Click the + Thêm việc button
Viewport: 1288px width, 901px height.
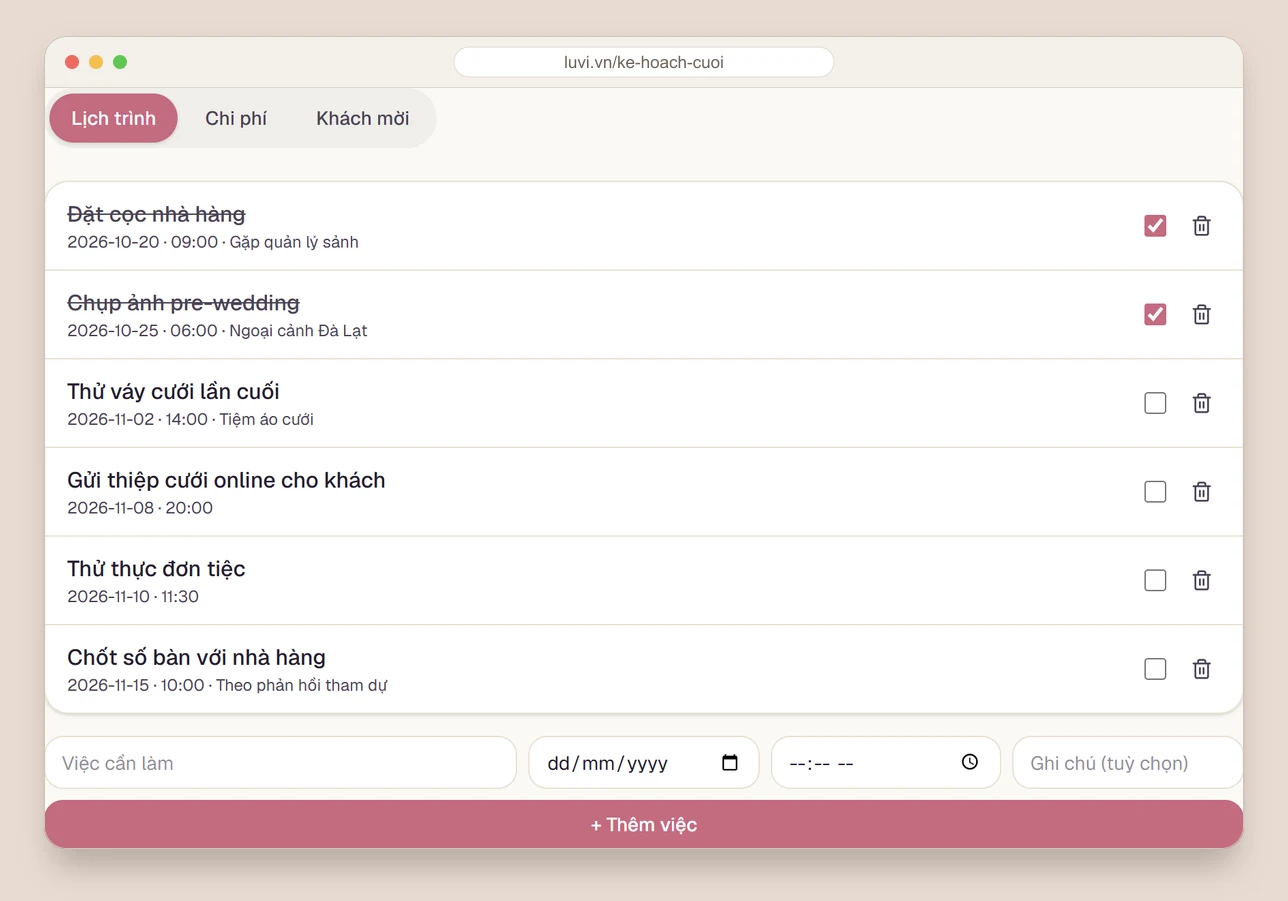click(644, 825)
